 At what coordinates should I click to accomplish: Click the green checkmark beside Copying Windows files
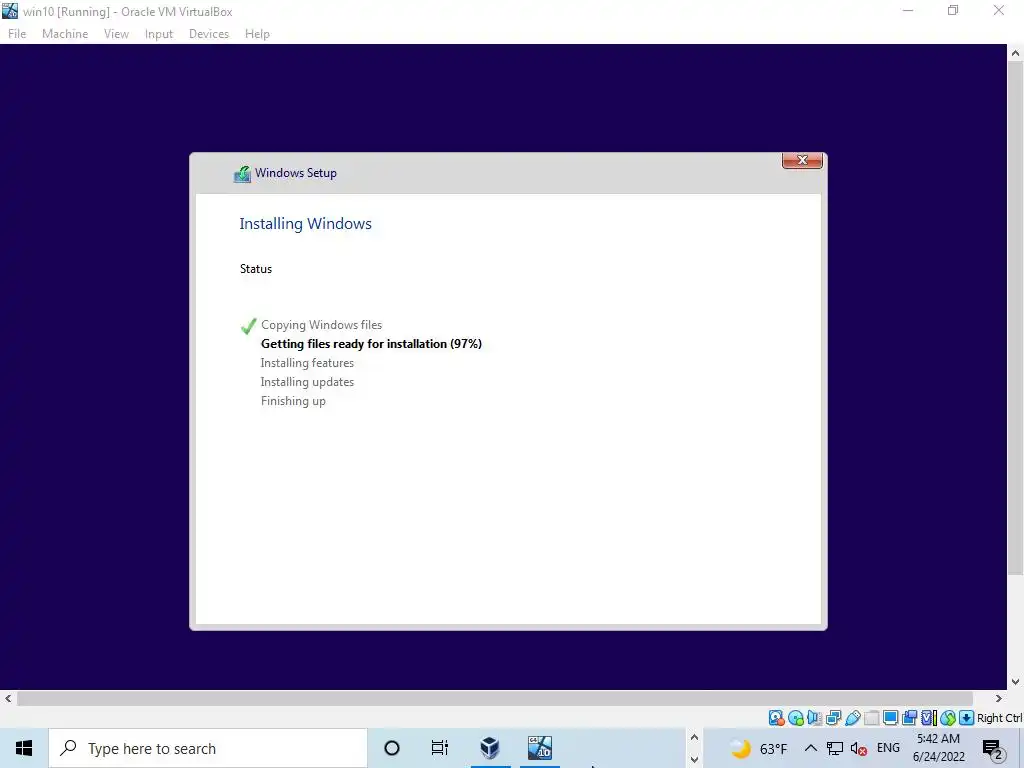tap(248, 325)
